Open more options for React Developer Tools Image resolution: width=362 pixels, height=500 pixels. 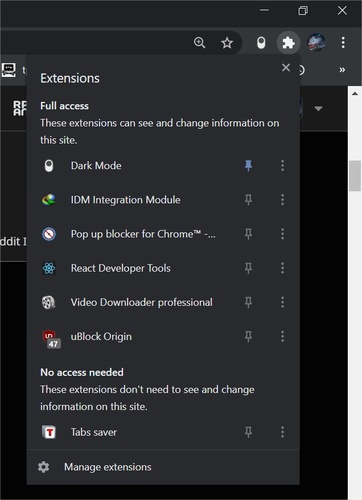point(282,268)
